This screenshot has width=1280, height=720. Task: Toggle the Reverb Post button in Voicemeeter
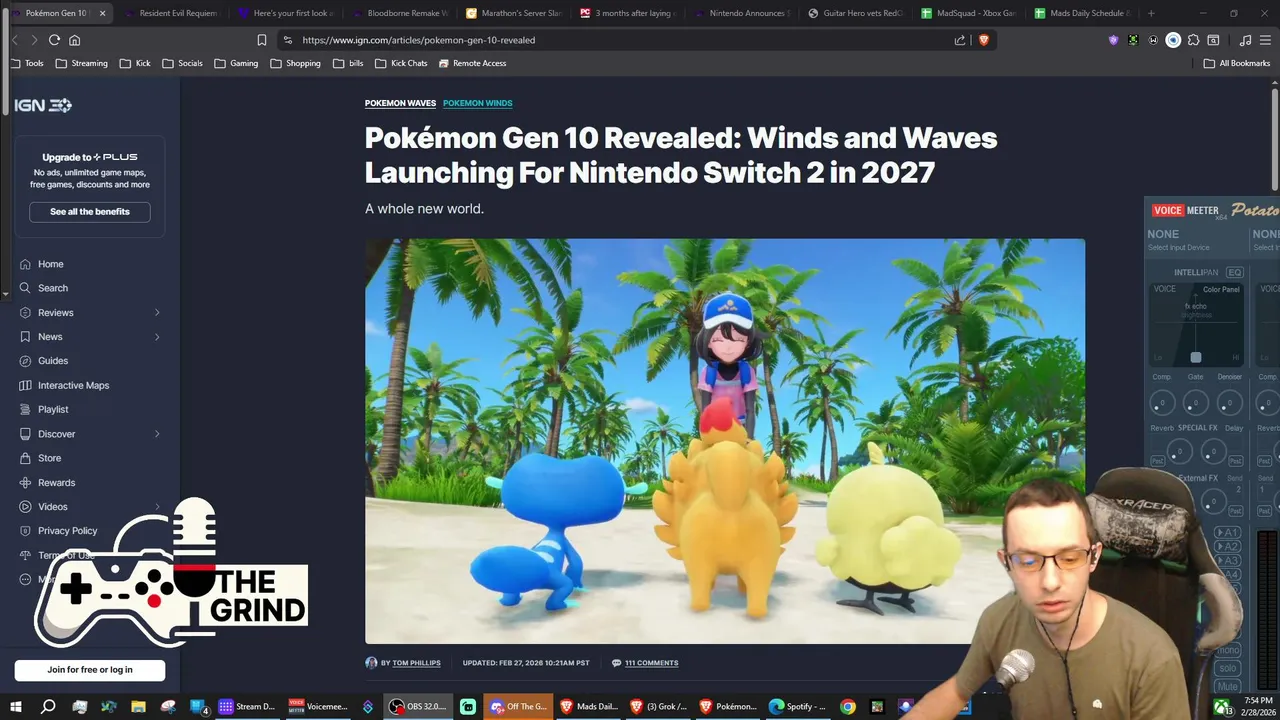[1157, 461]
